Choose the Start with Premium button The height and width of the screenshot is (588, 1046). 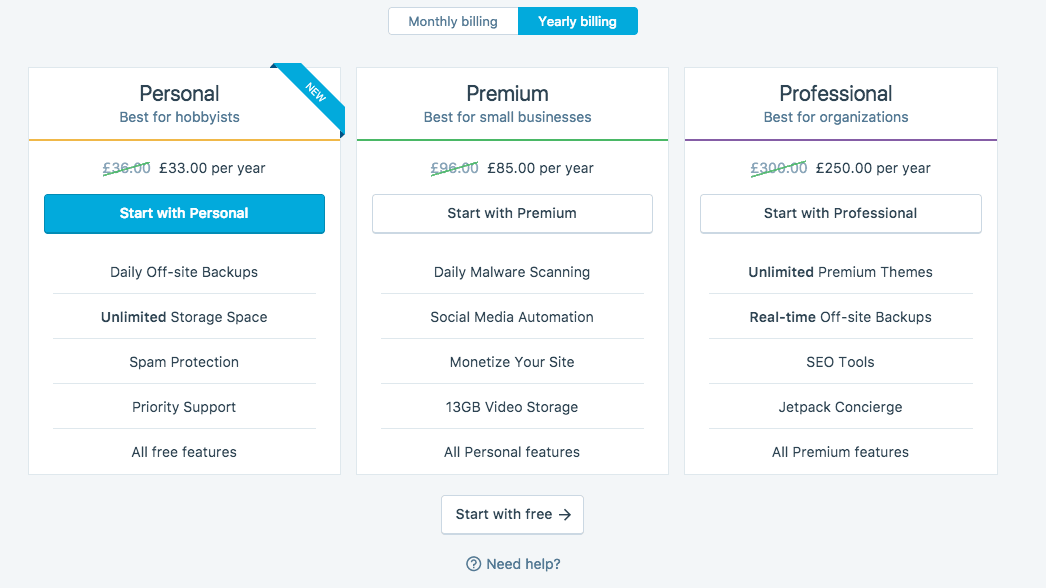click(512, 214)
